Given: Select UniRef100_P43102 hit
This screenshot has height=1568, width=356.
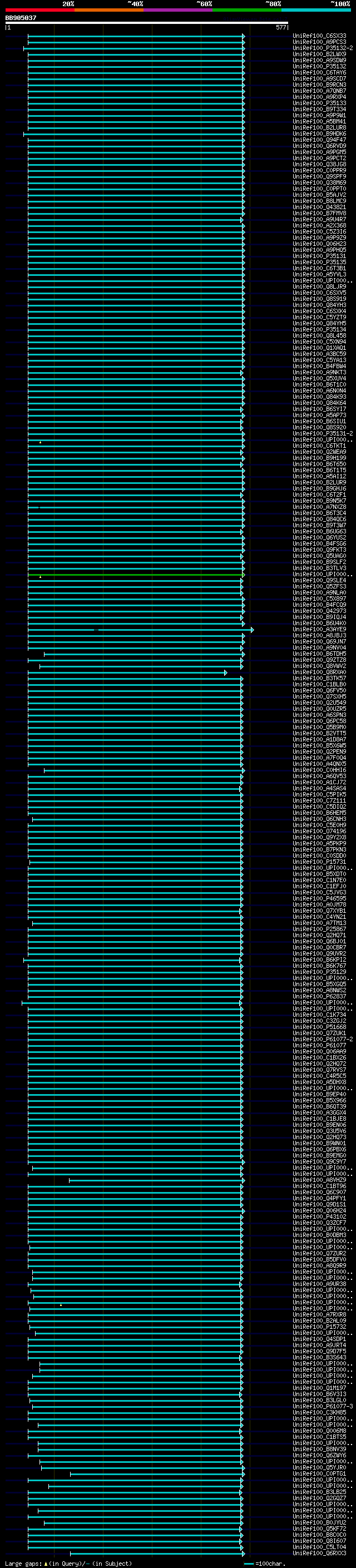Looking at the screenshot, I should pos(319,1217).
